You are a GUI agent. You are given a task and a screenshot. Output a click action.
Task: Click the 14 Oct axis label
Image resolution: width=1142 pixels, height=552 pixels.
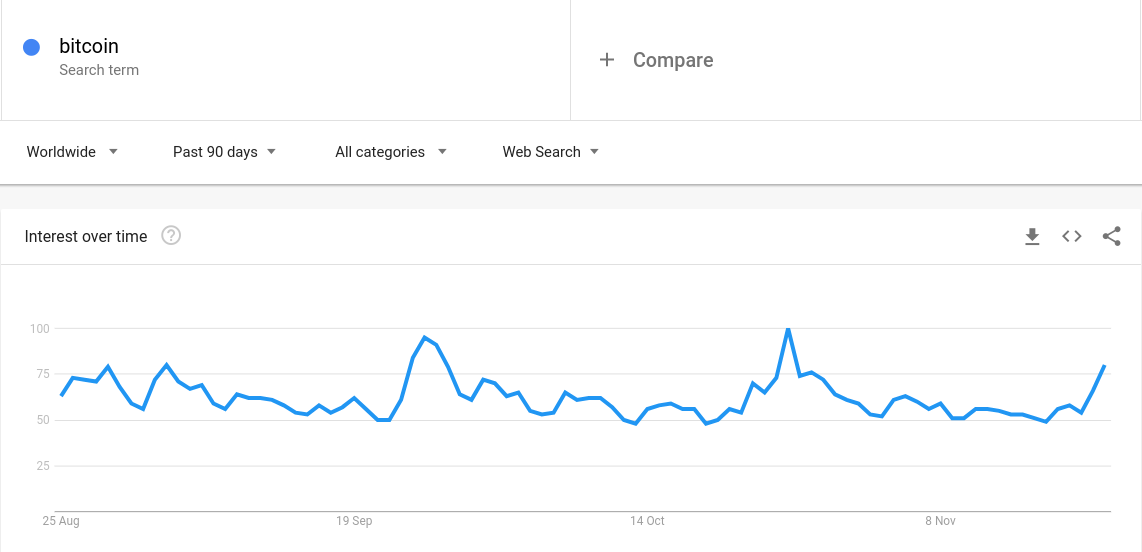647,521
